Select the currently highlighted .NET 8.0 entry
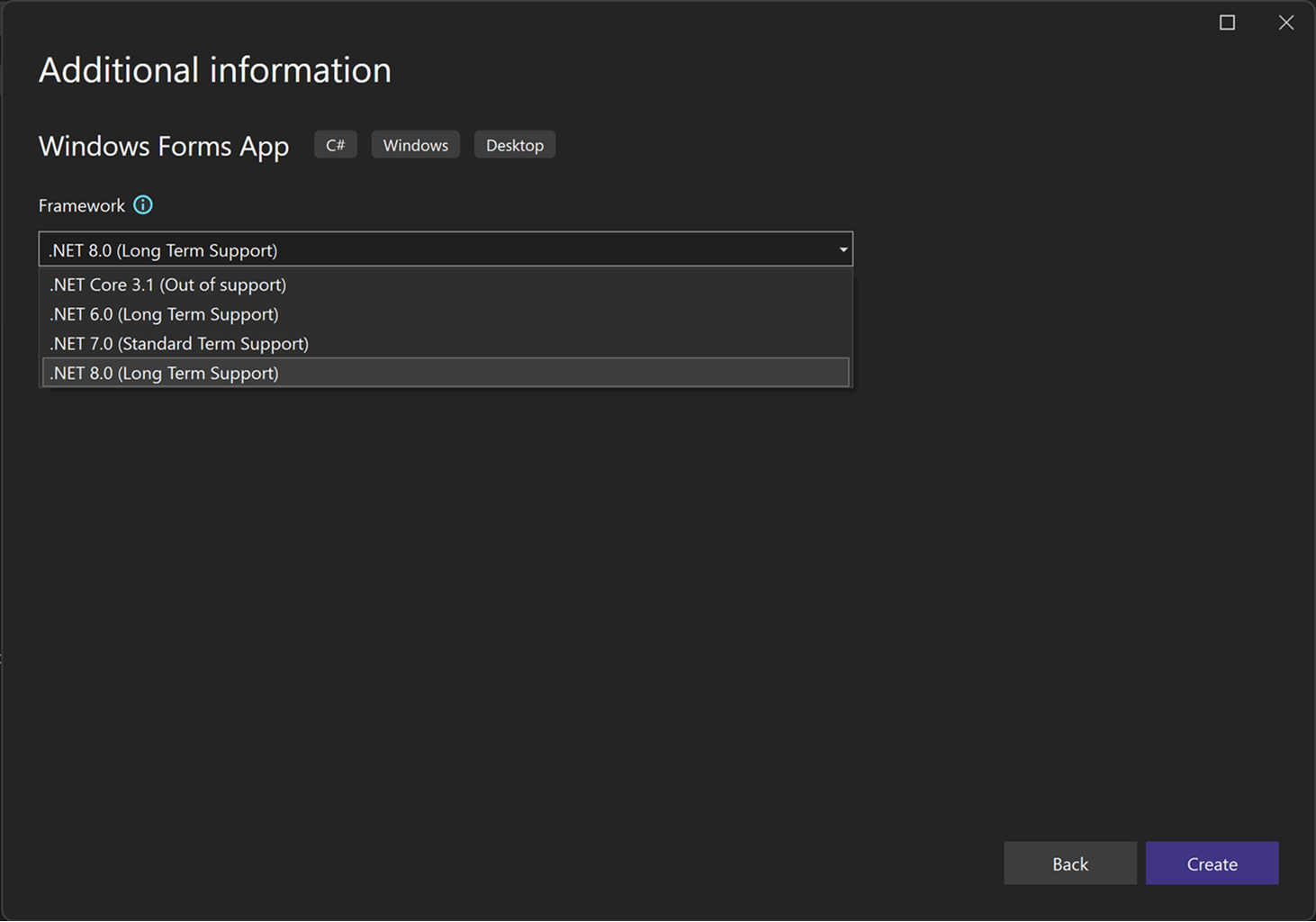The image size is (1316, 922). tap(164, 372)
